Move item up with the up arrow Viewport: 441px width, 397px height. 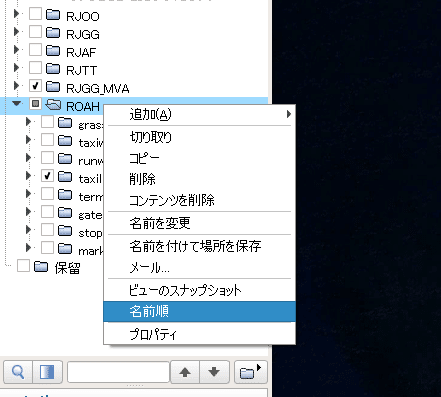(x=185, y=372)
